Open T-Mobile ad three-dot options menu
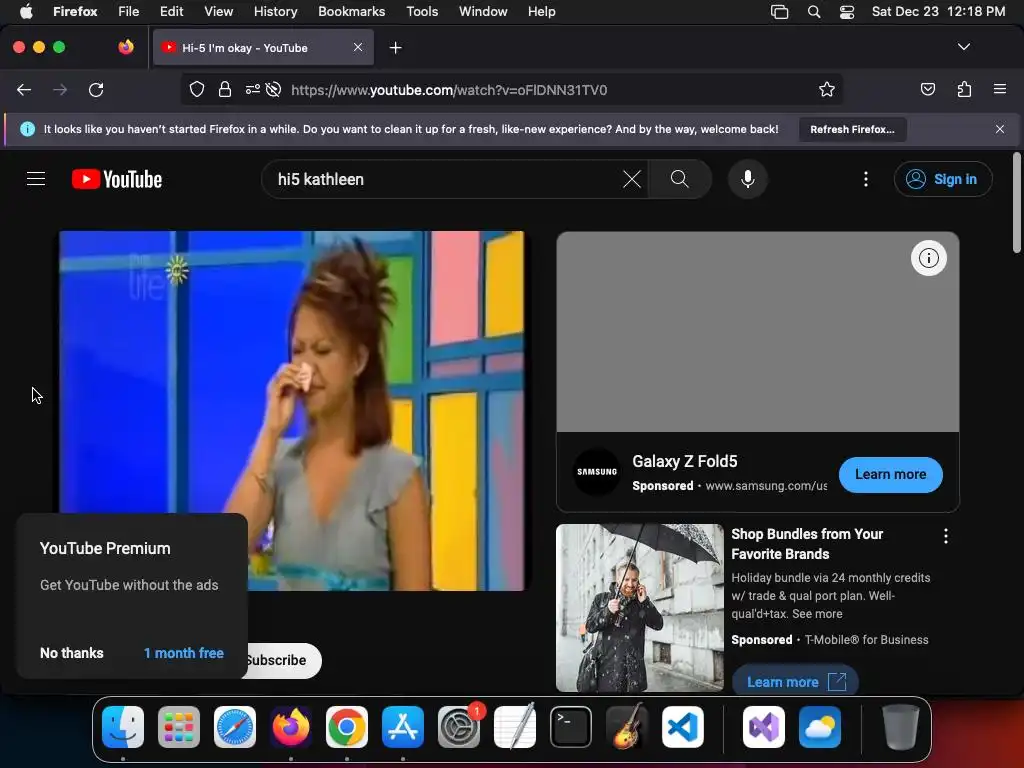1024x768 pixels. 946,536
